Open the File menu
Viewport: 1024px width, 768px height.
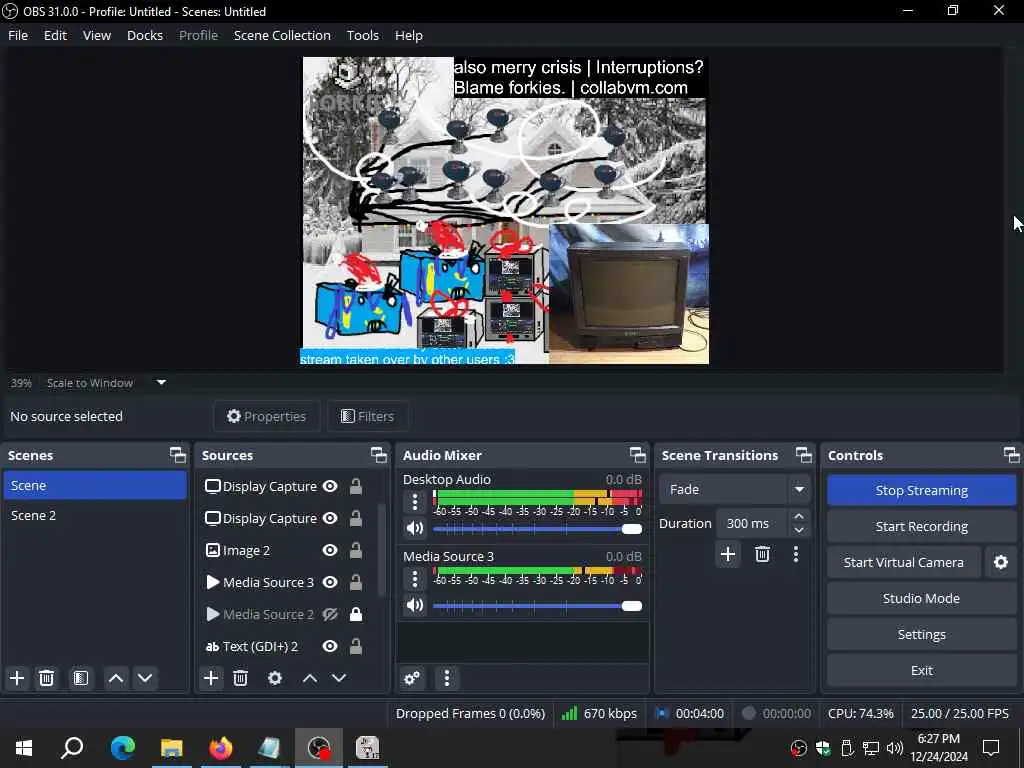point(18,35)
